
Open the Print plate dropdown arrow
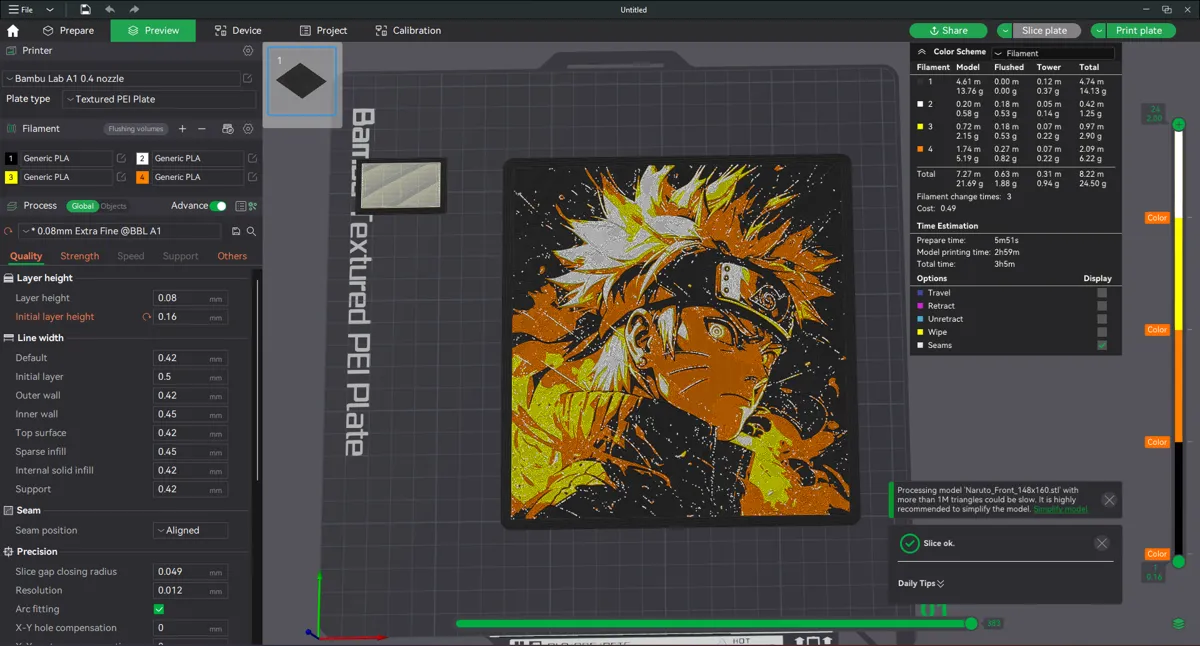(x=1099, y=31)
